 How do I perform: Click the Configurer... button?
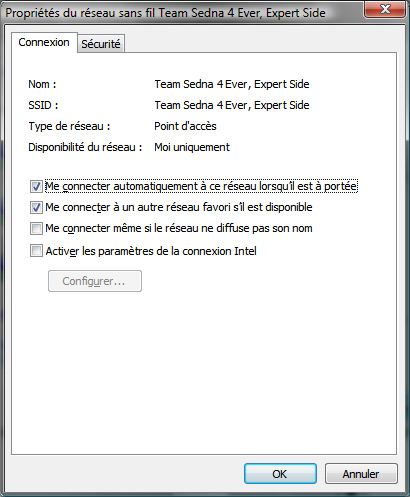(x=95, y=281)
